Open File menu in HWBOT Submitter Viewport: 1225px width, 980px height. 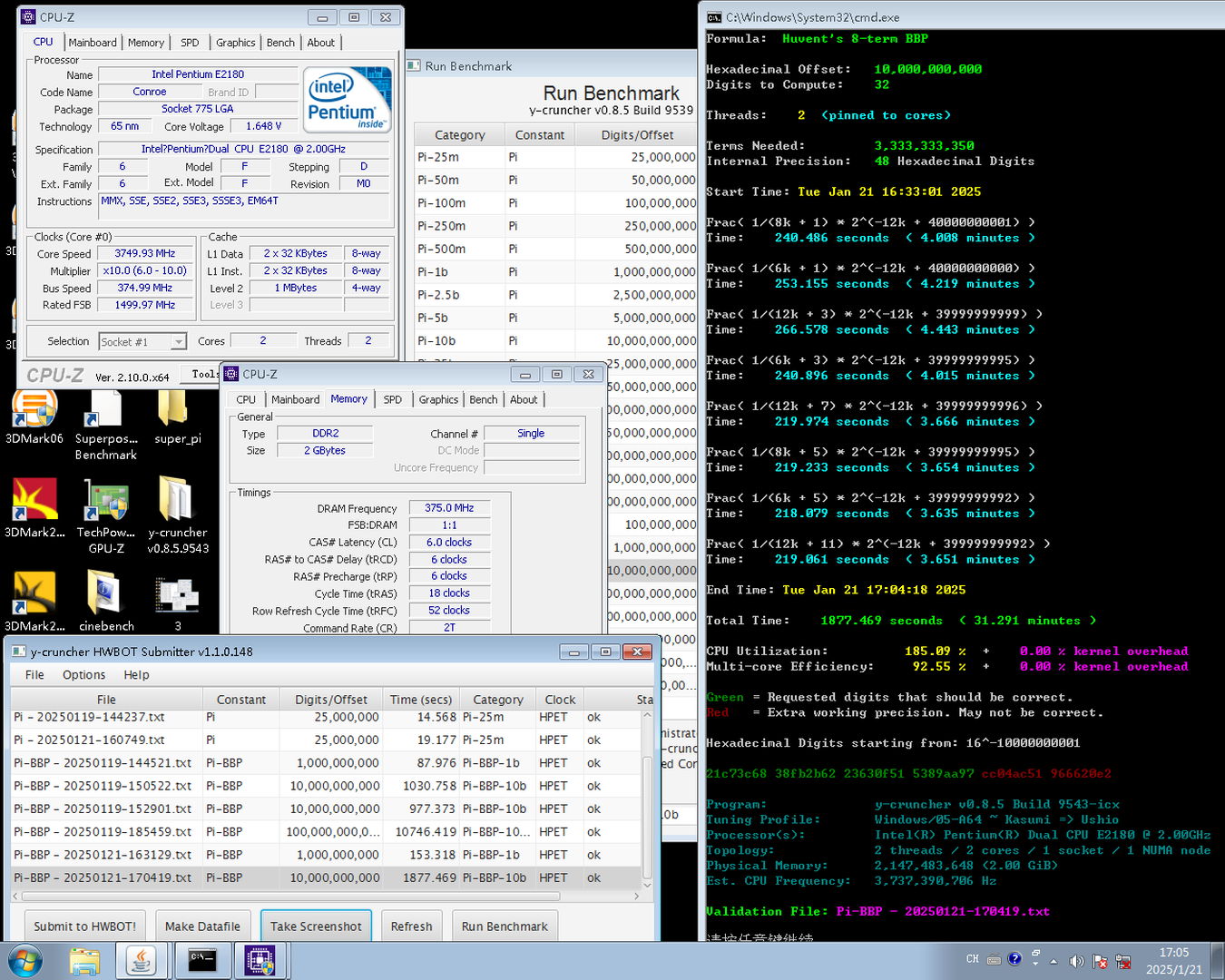tap(34, 675)
